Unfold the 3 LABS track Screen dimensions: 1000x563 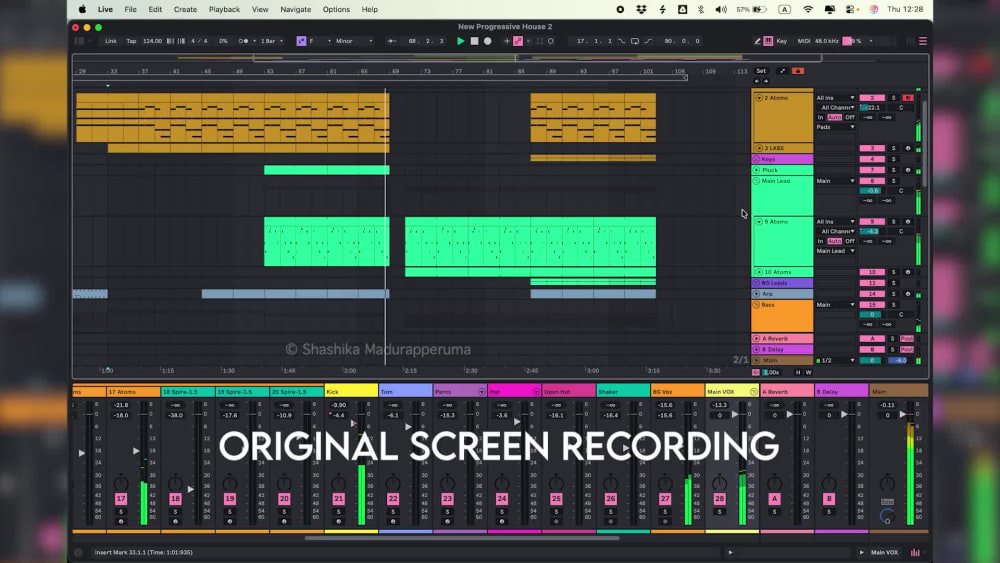(759, 148)
